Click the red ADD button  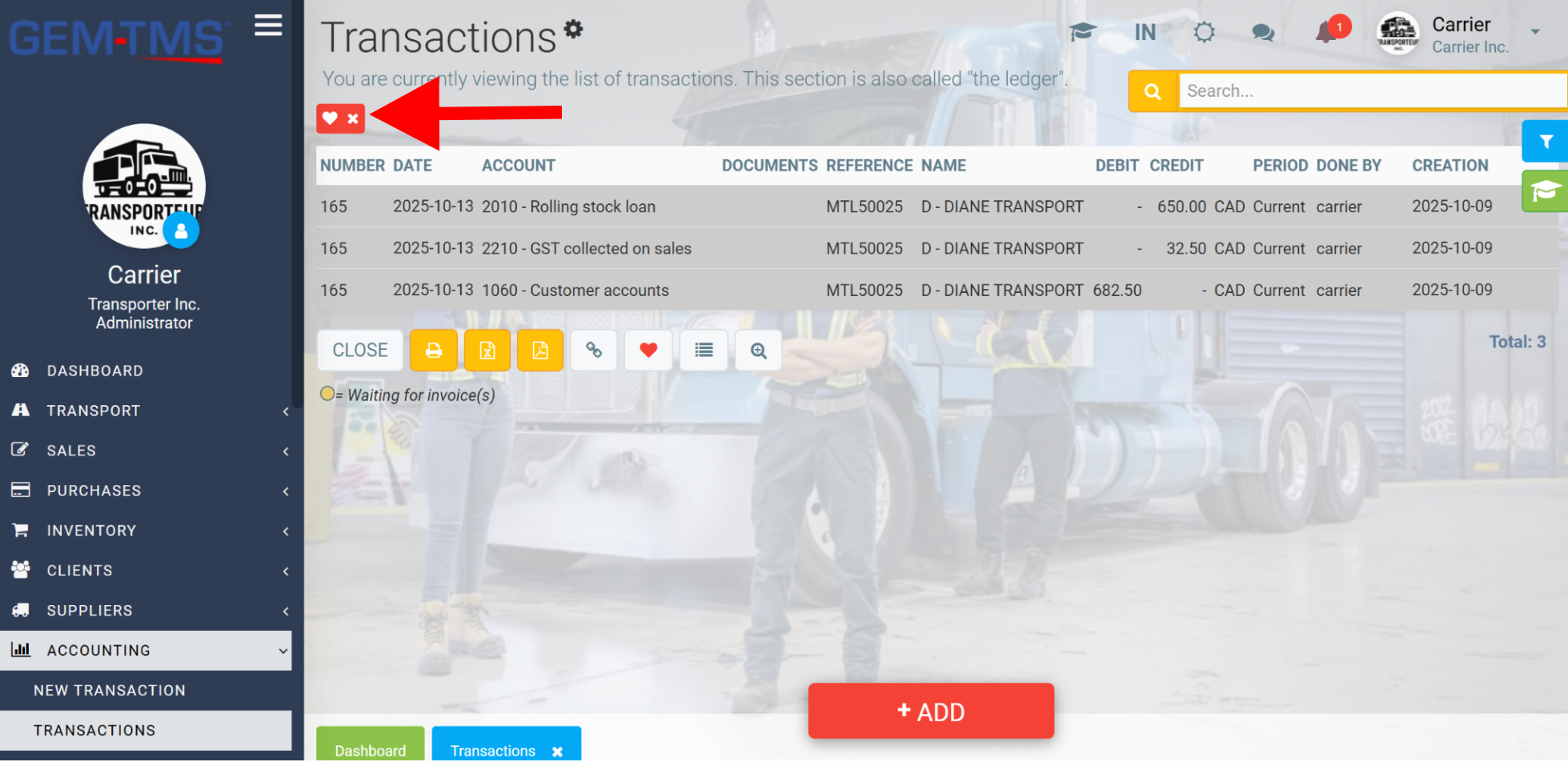[931, 711]
